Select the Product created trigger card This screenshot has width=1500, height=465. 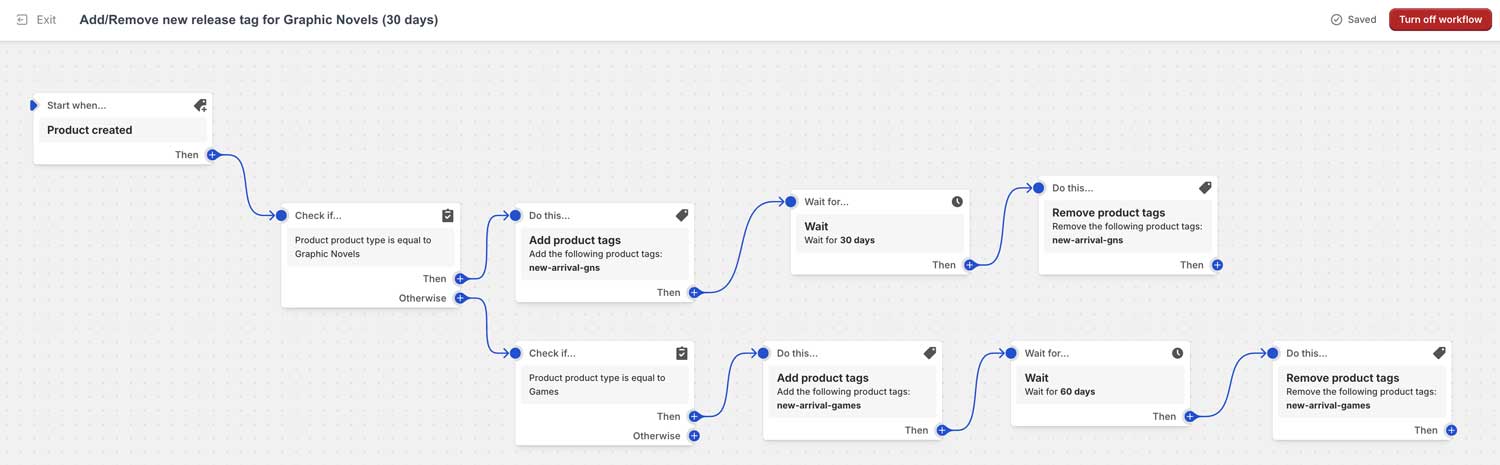click(122, 130)
